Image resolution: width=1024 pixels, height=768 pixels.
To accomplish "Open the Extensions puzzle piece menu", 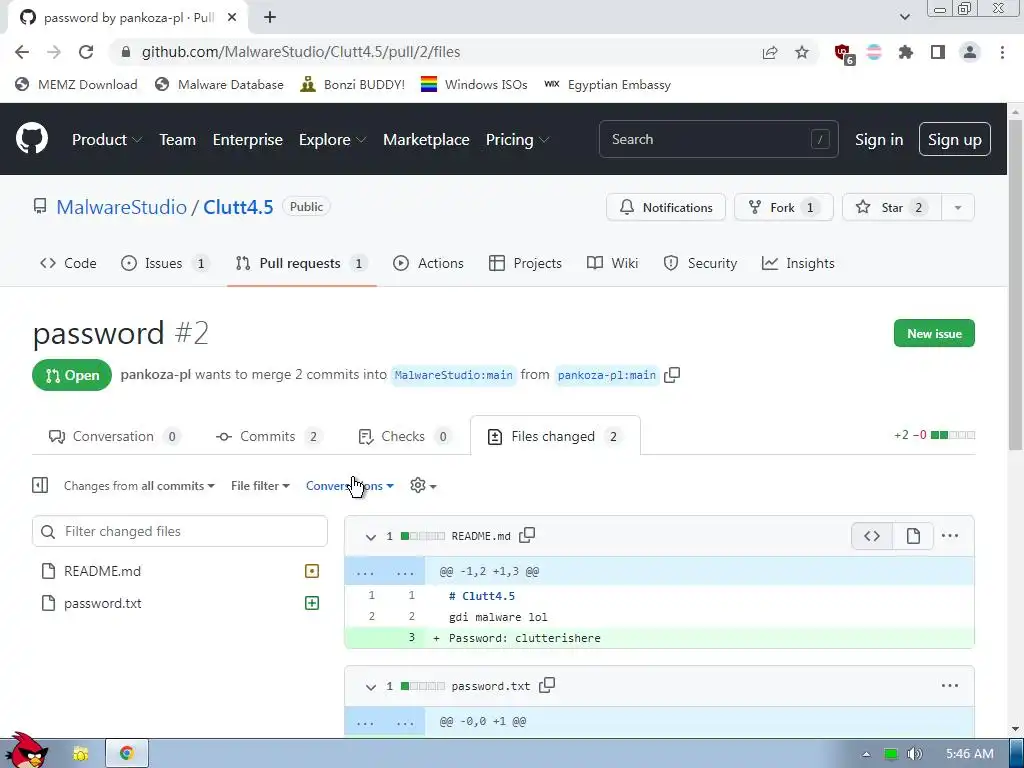I will (906, 52).
